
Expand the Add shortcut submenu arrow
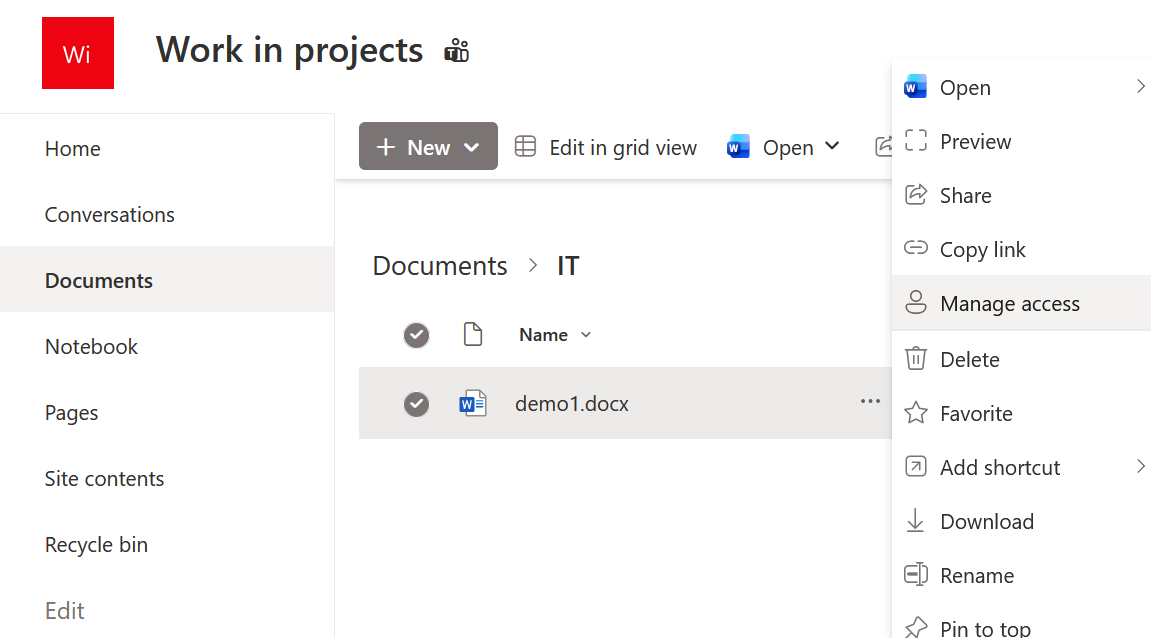pos(1140,467)
